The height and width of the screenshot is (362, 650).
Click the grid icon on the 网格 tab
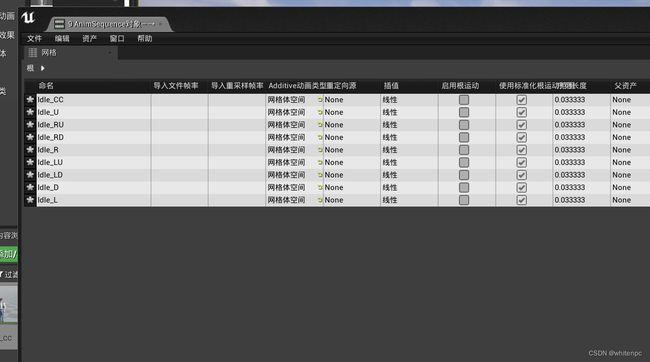[33, 53]
